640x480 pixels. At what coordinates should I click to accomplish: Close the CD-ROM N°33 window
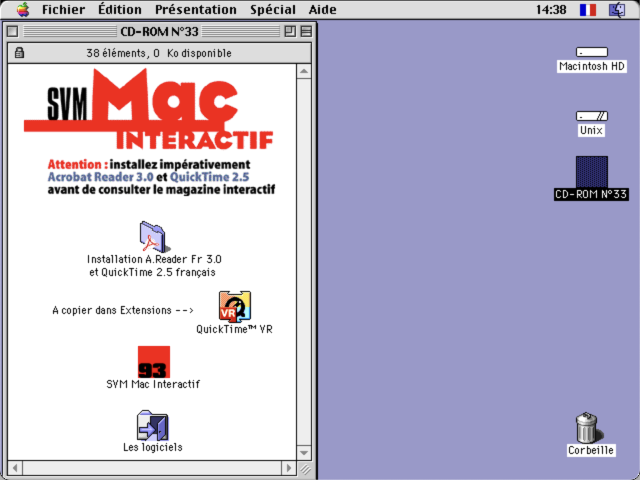pyautogui.click(x=12, y=31)
